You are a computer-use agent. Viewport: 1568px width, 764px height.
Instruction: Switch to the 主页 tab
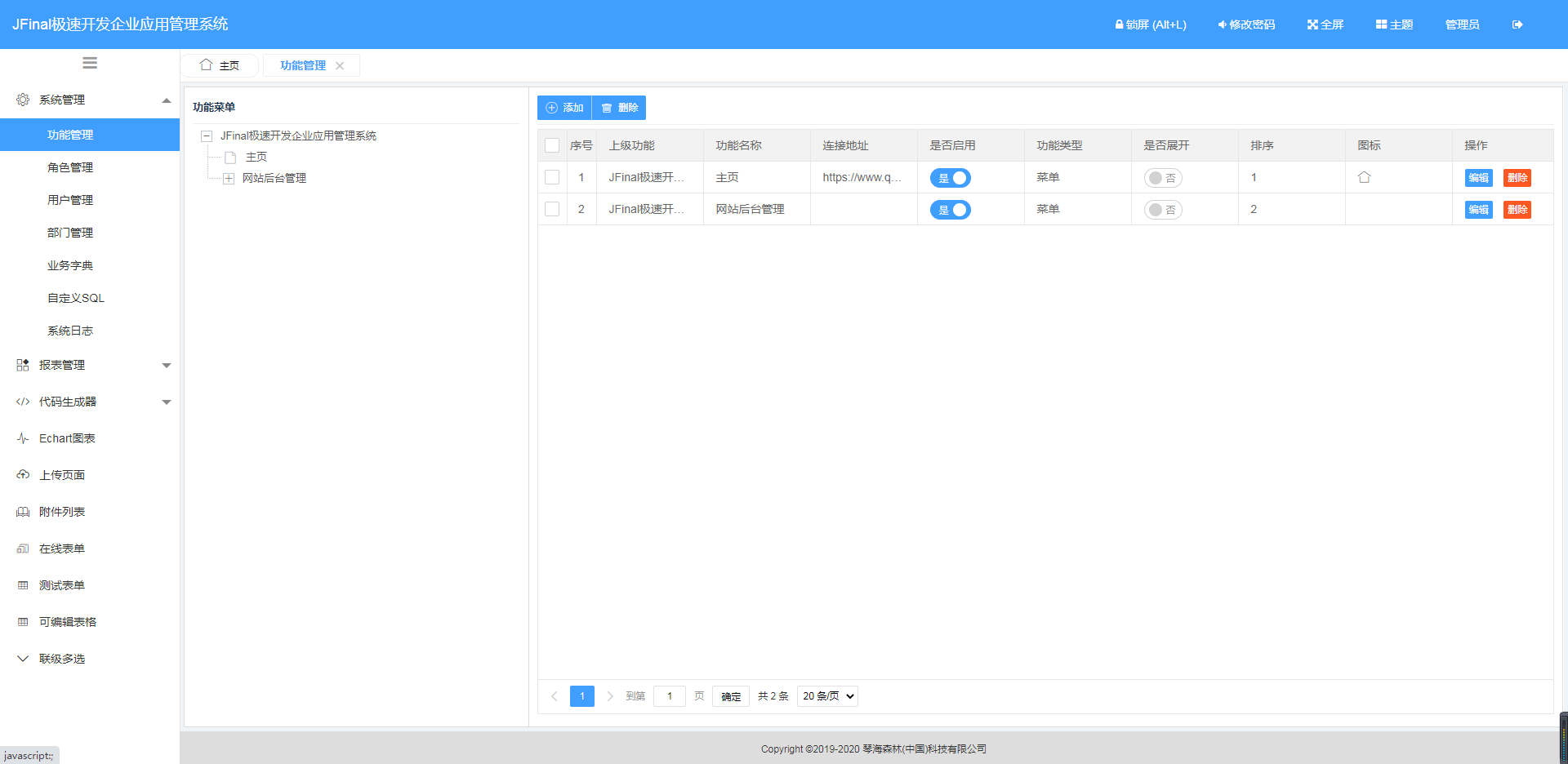(x=220, y=65)
